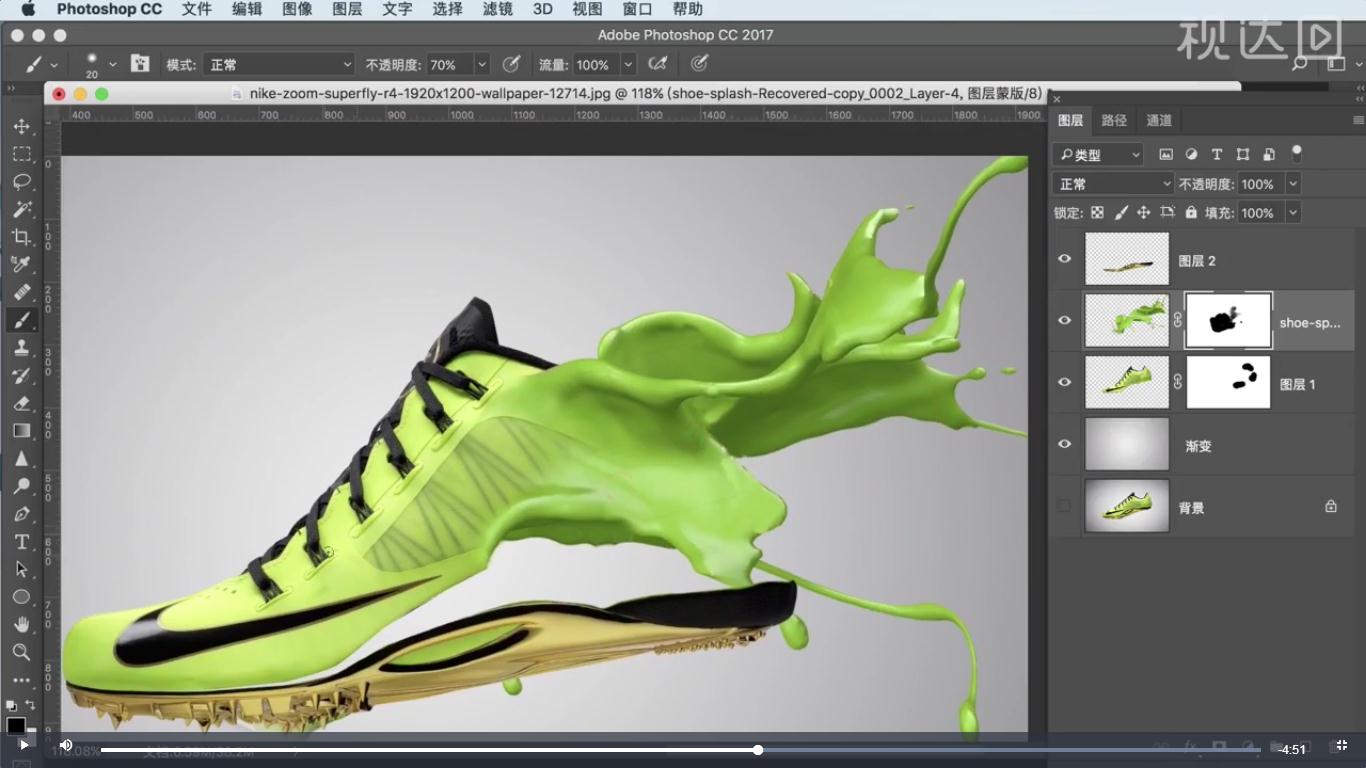
Task: Select the Healing Brush tool
Action: pos(21,292)
